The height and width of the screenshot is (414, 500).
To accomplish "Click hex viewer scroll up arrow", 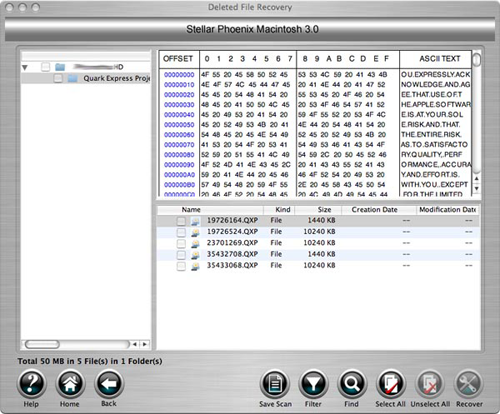I will coord(477,179).
